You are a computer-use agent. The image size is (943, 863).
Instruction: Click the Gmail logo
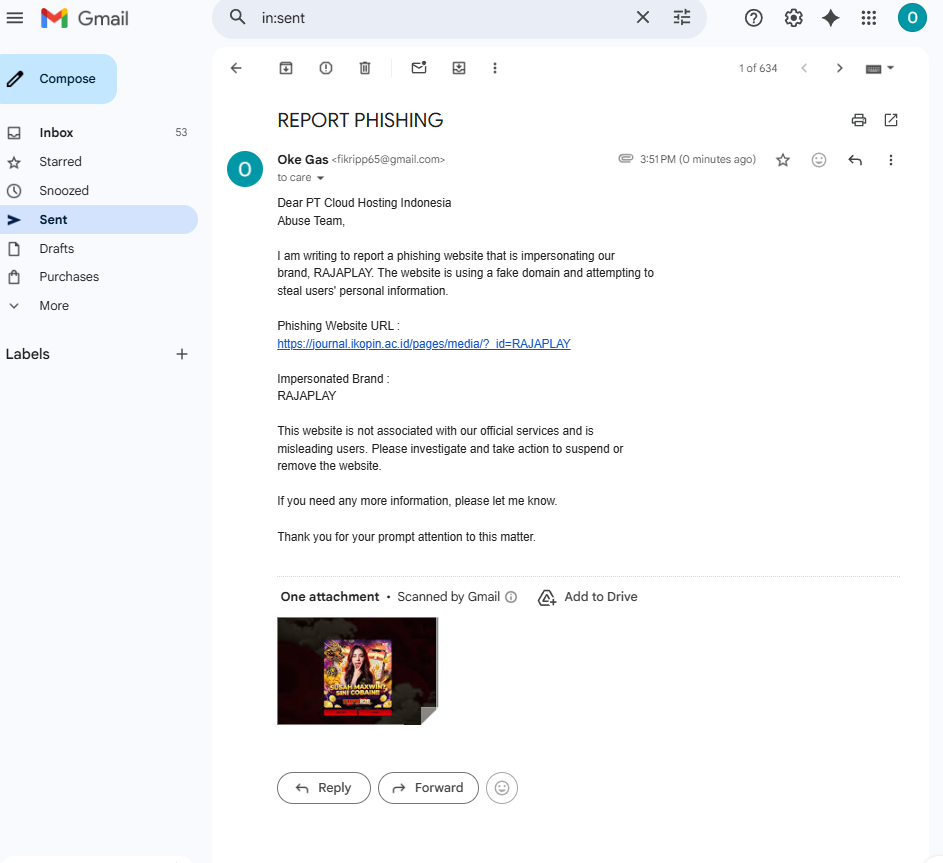(x=85, y=19)
